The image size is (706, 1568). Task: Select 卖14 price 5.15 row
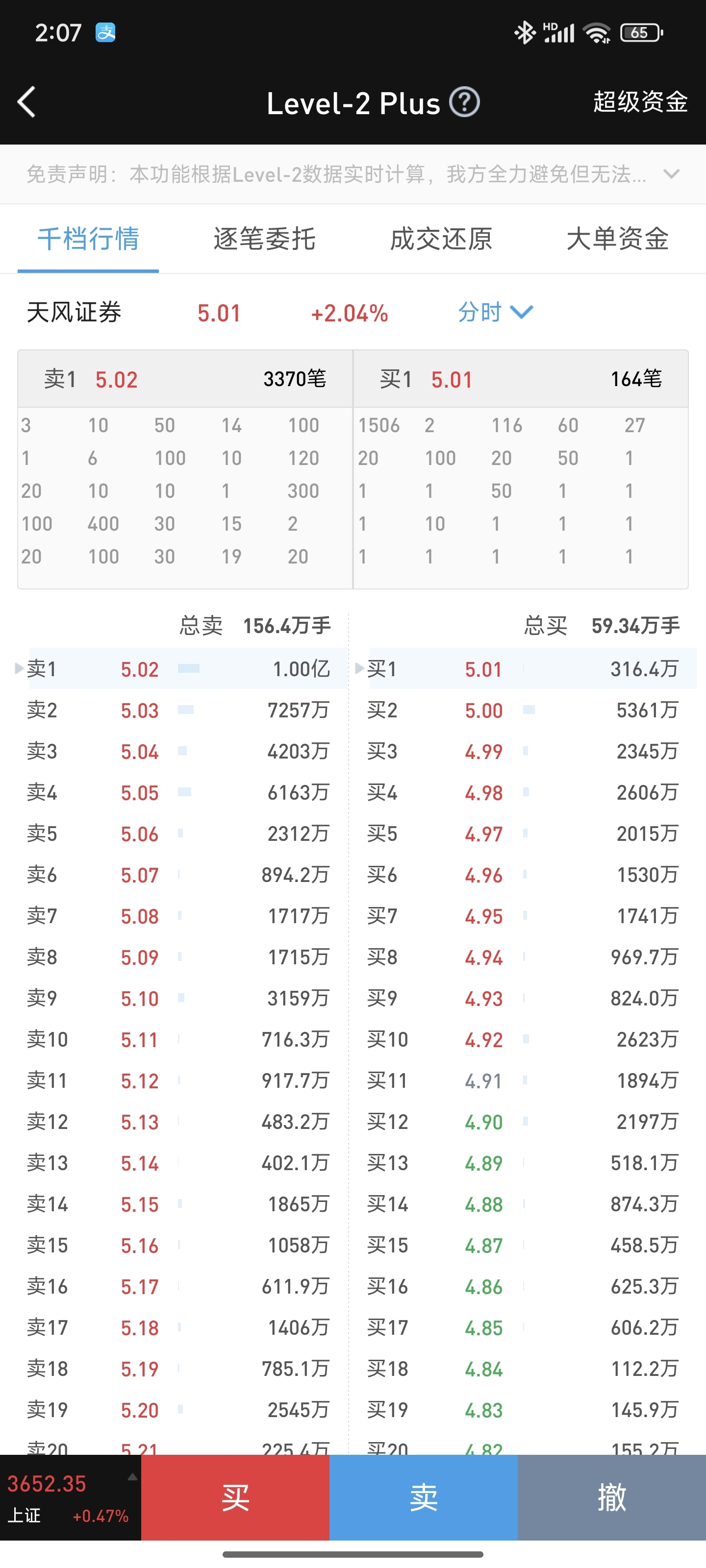178,1204
